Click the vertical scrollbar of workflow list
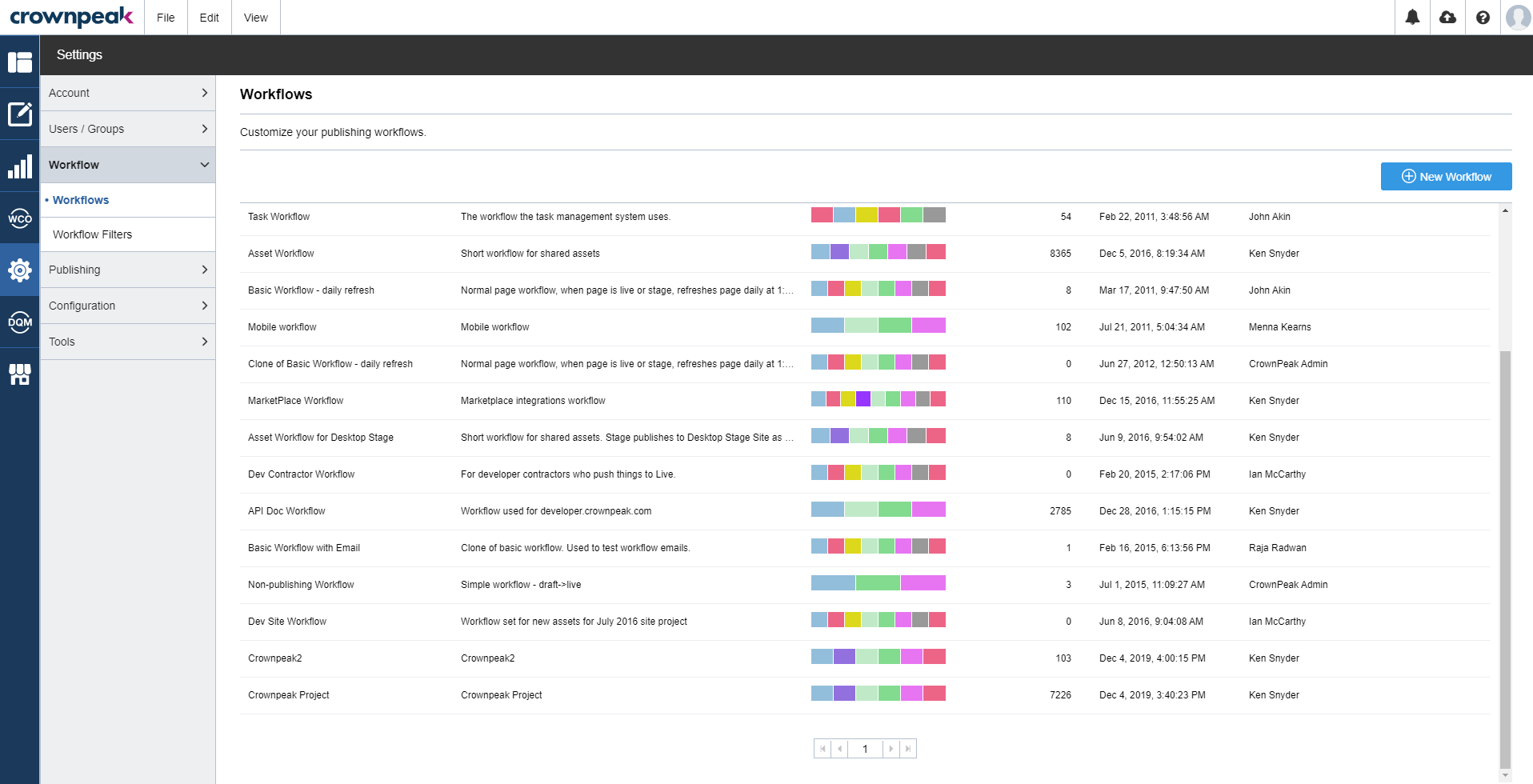This screenshot has height=784, width=1533. coord(1505,558)
